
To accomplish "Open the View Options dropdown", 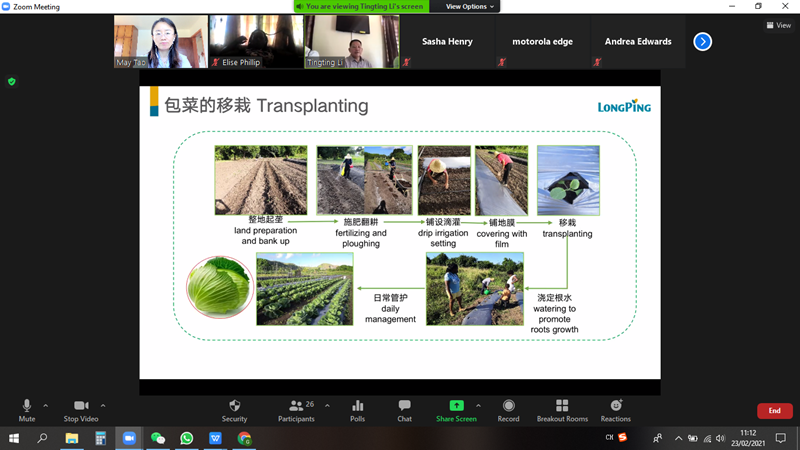I will tap(469, 6).
